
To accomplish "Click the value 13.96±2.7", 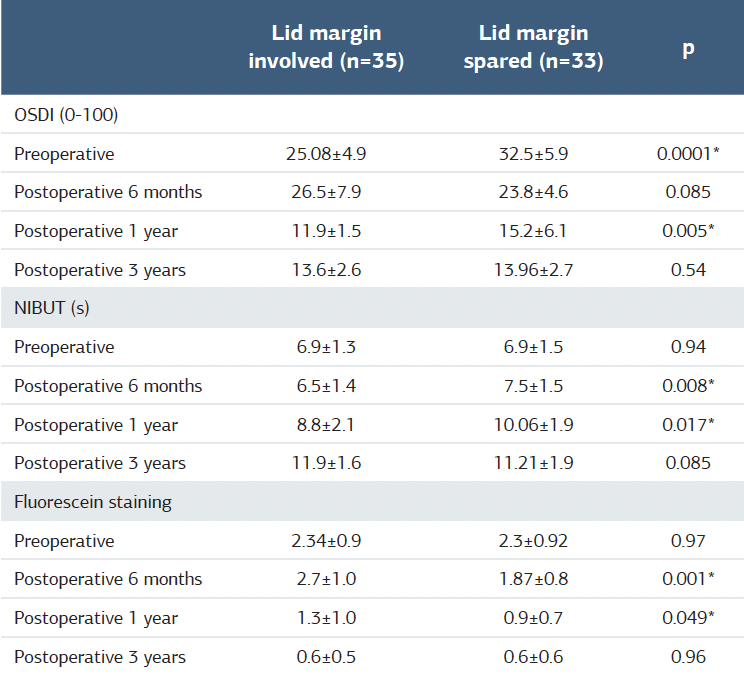I will 533,270.
